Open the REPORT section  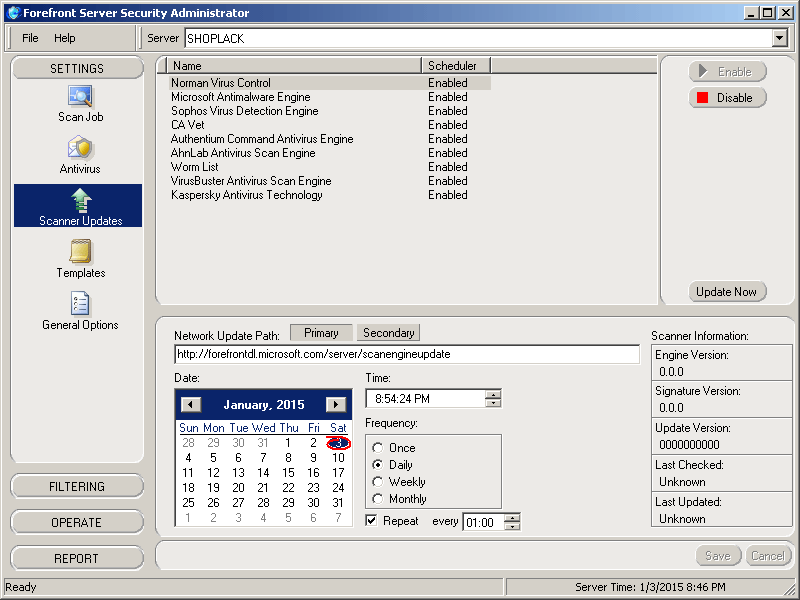coord(77,558)
